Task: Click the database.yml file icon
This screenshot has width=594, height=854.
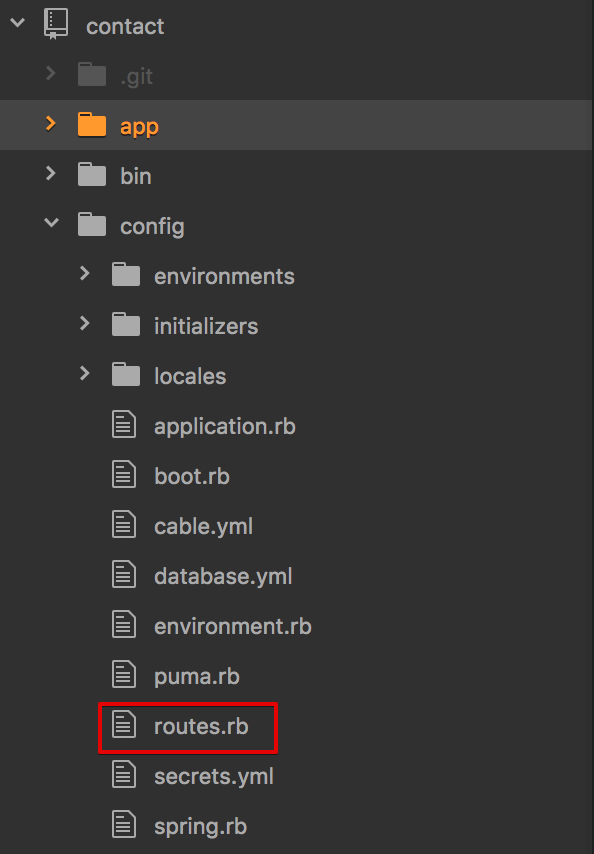Action: tap(124, 575)
